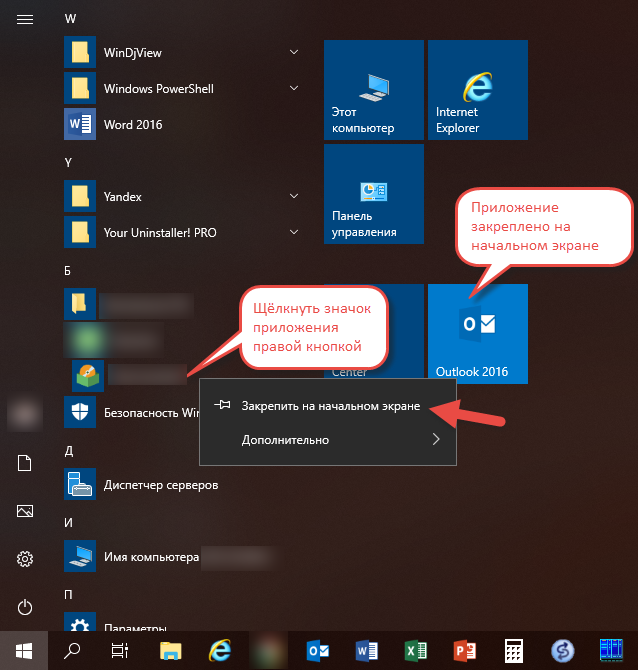
Task: Open the Pictures icon in Start sidebar
Action: pos(24,511)
